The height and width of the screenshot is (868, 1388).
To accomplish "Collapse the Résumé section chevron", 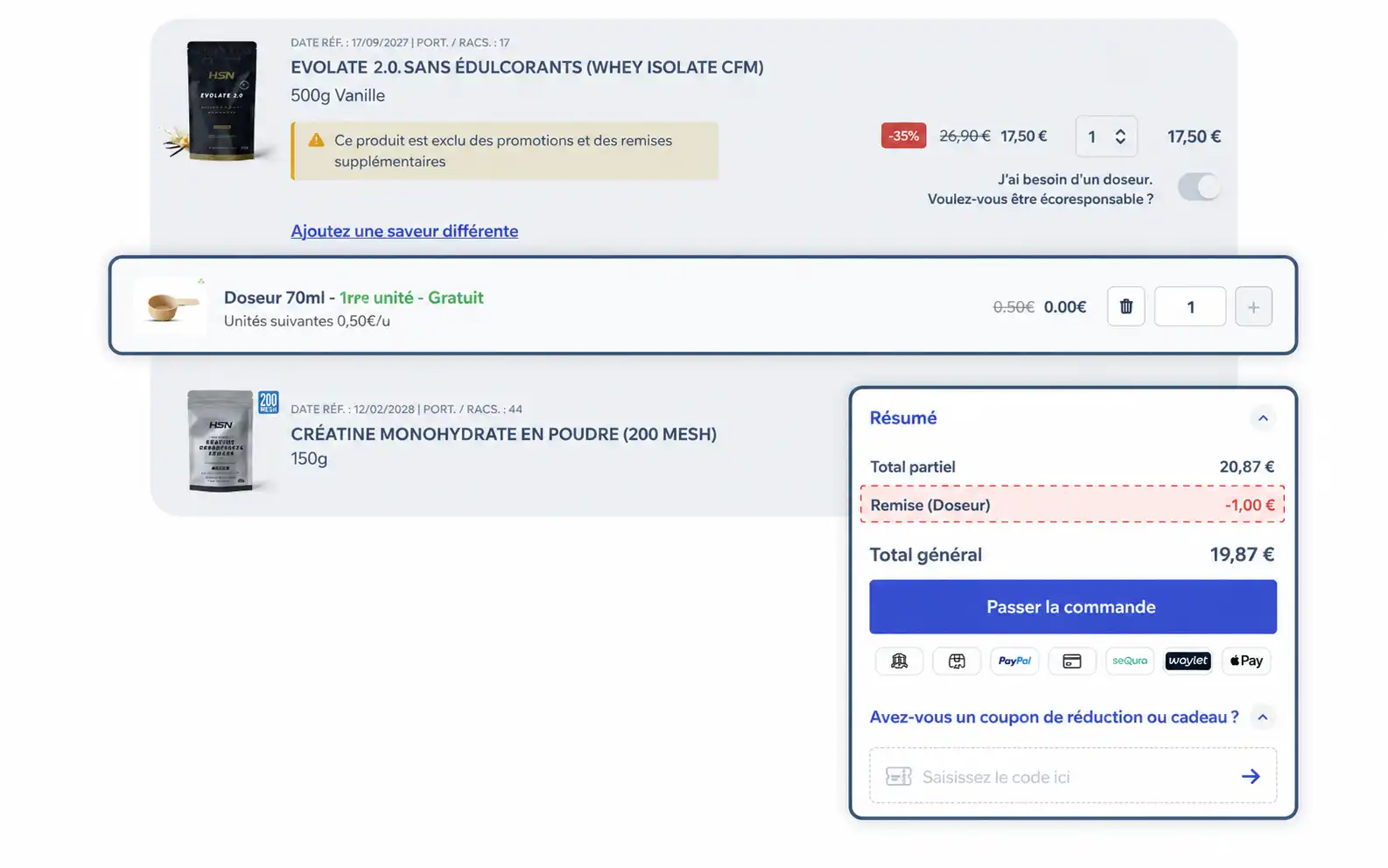I will pyautogui.click(x=1263, y=418).
